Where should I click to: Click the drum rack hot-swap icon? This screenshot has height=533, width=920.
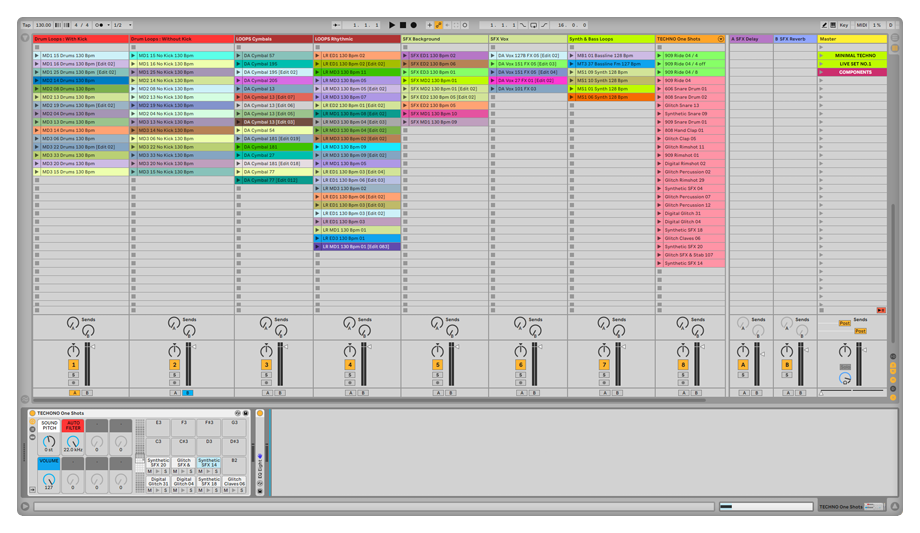point(238,413)
